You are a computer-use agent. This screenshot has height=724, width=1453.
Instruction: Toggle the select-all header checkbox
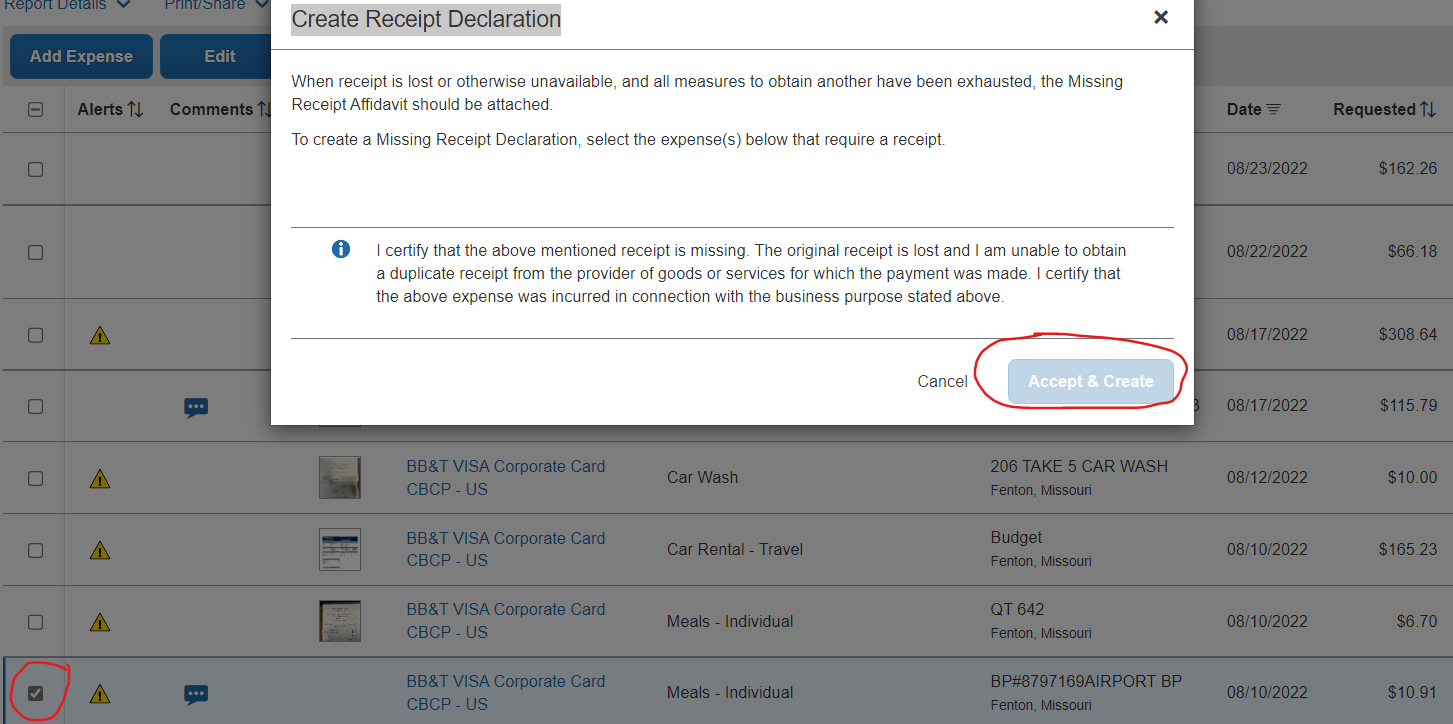[x=35, y=110]
